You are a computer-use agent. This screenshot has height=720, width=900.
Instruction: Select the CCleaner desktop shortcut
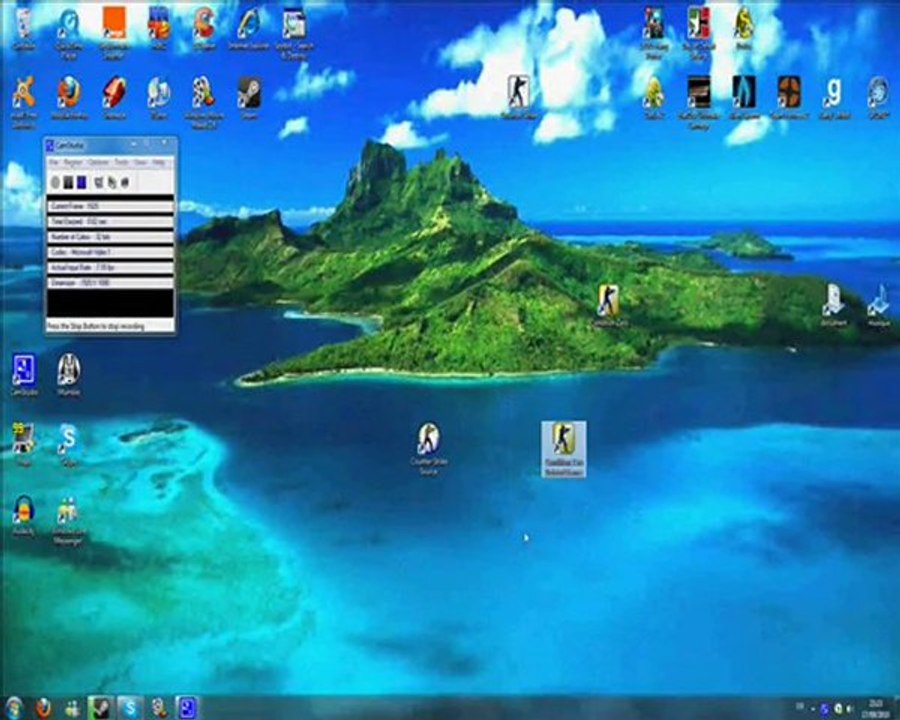click(x=204, y=29)
